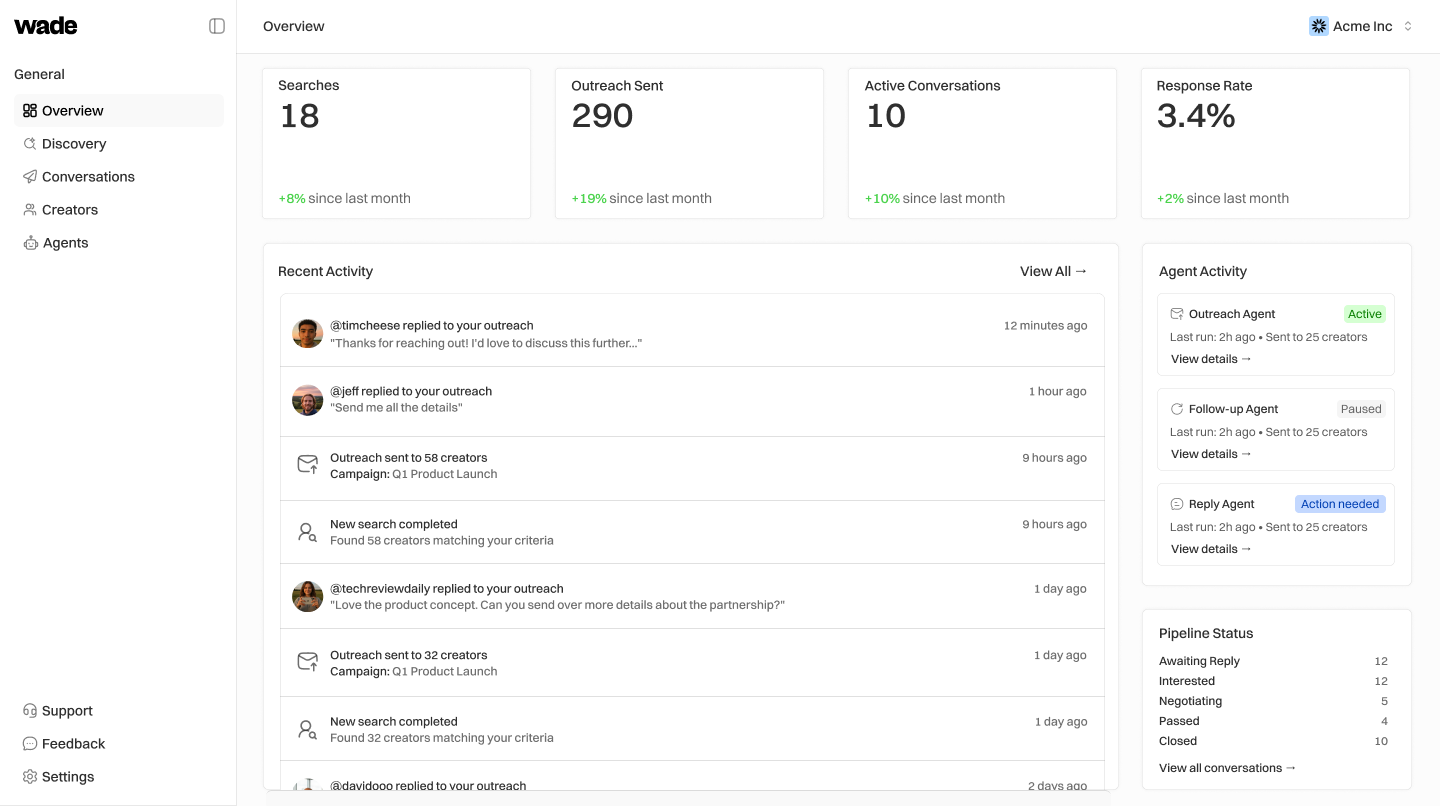Click the 'Action needed' badge on Reply Agent
The width and height of the screenshot is (1440, 806).
tap(1339, 503)
